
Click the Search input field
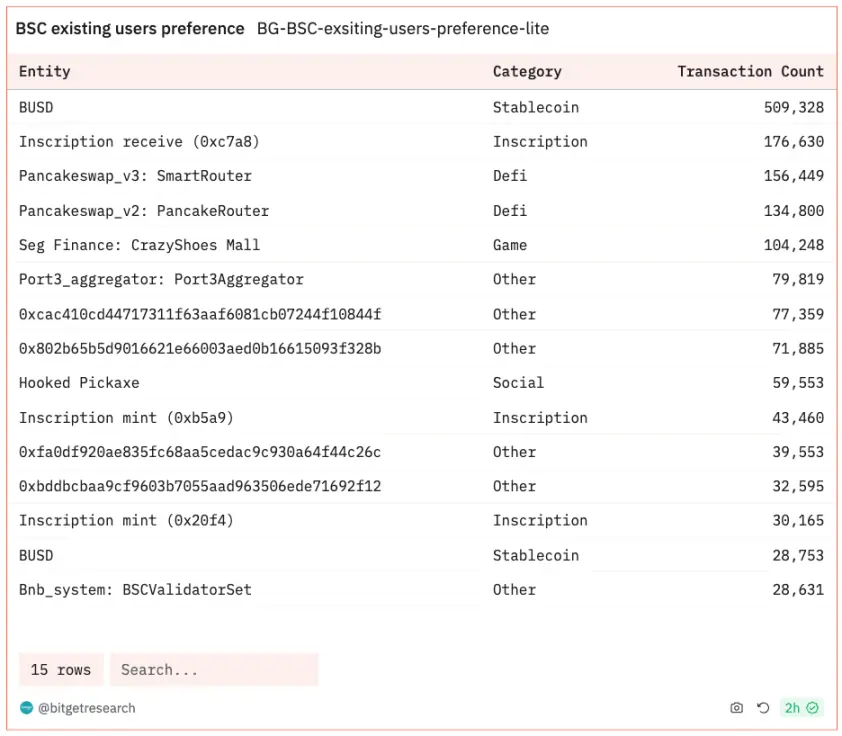pyautogui.click(x=214, y=670)
